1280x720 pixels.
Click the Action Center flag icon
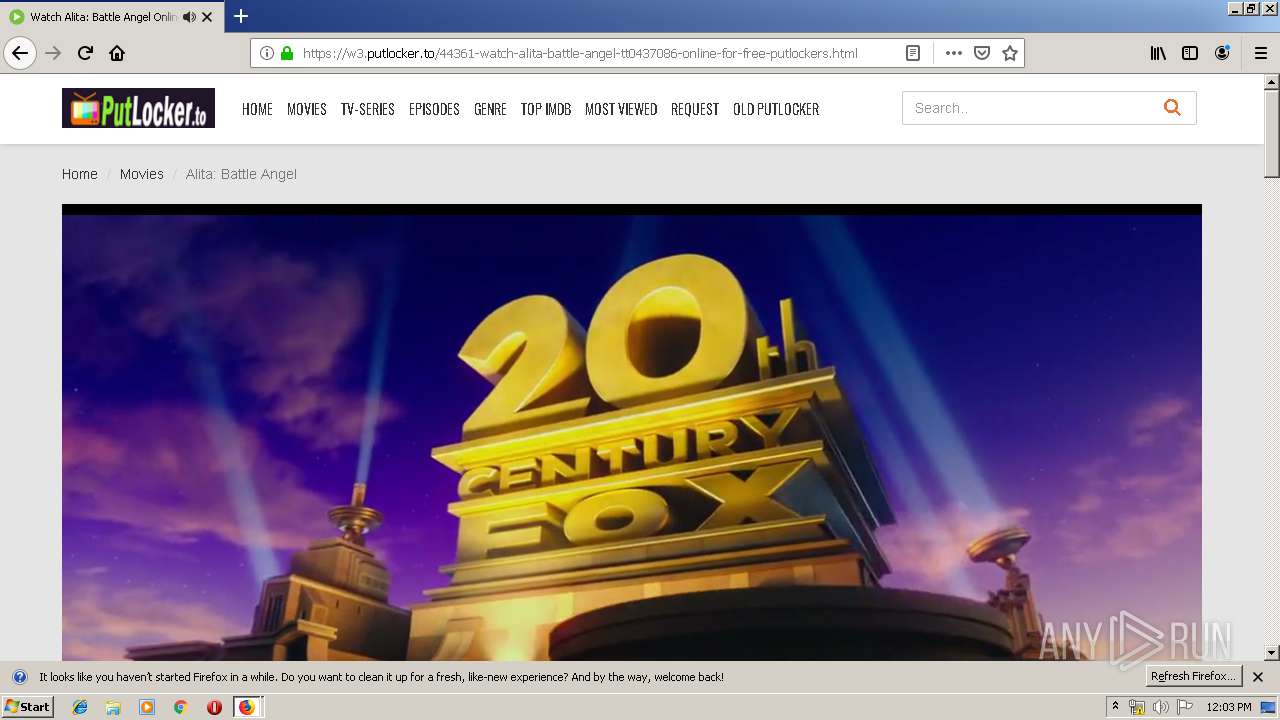(x=1185, y=707)
